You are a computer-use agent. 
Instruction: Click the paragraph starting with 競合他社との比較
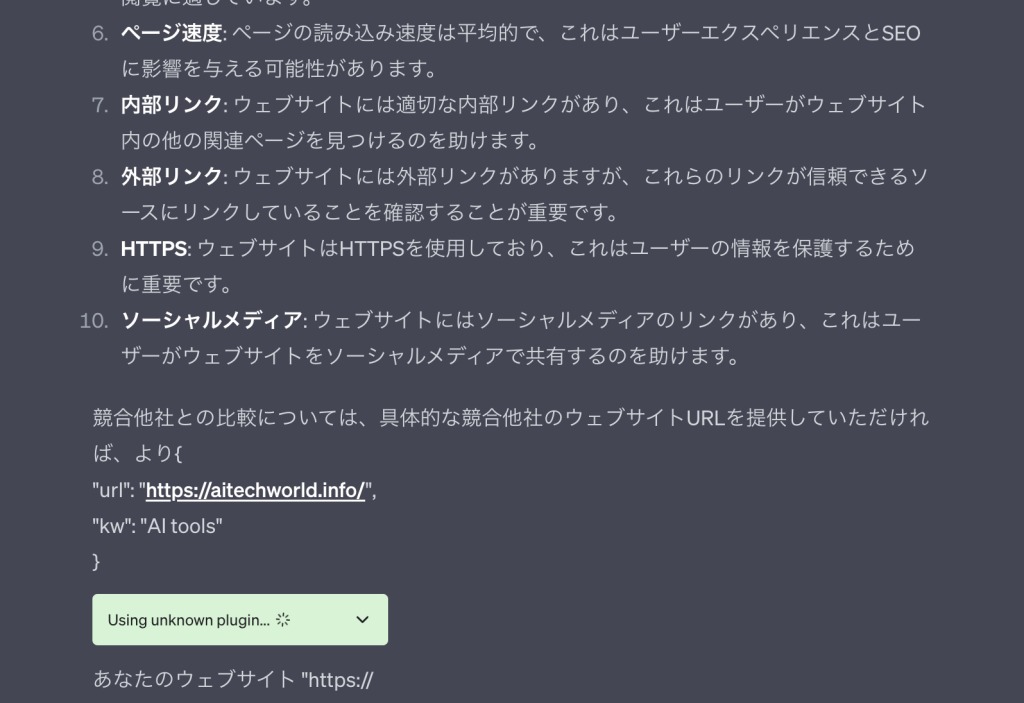[511, 435]
